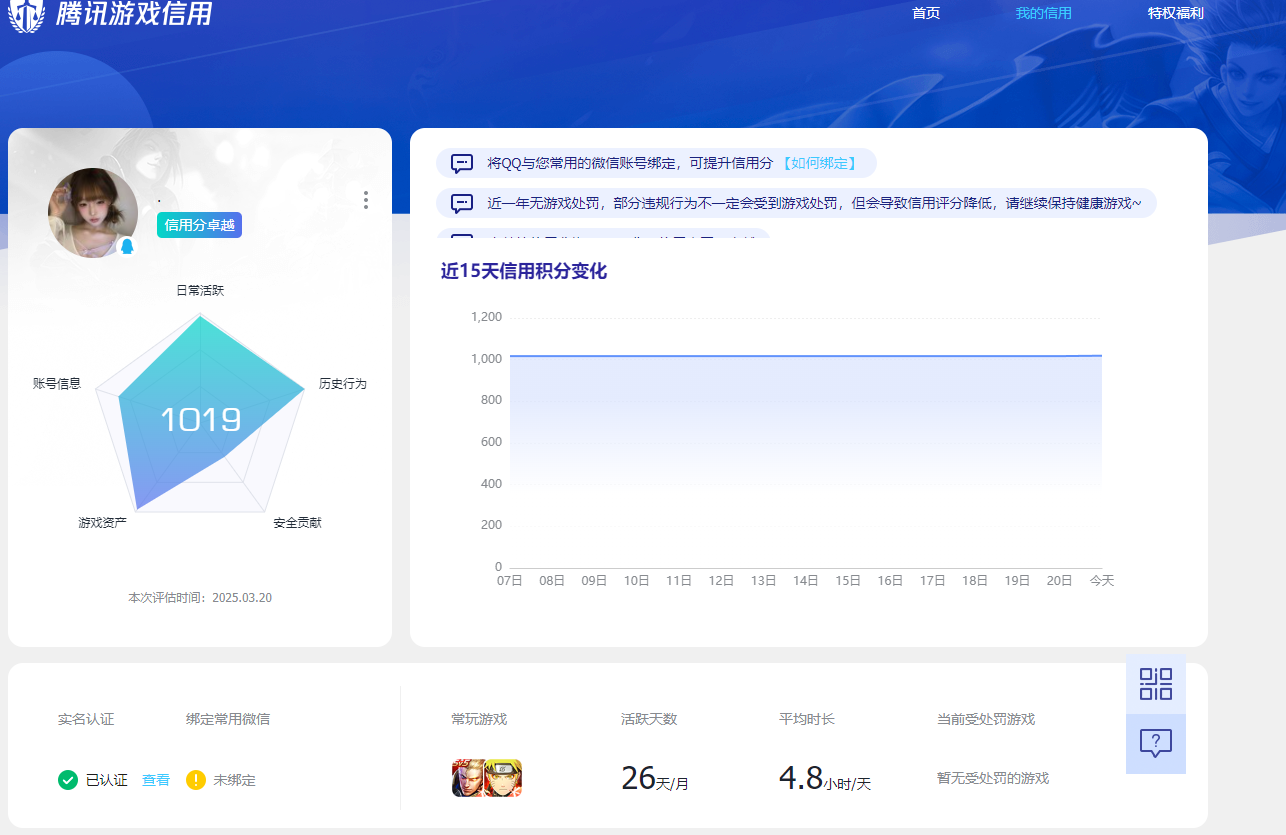Click the 绑定常用微信 label
The width and height of the screenshot is (1286, 835).
click(228, 719)
